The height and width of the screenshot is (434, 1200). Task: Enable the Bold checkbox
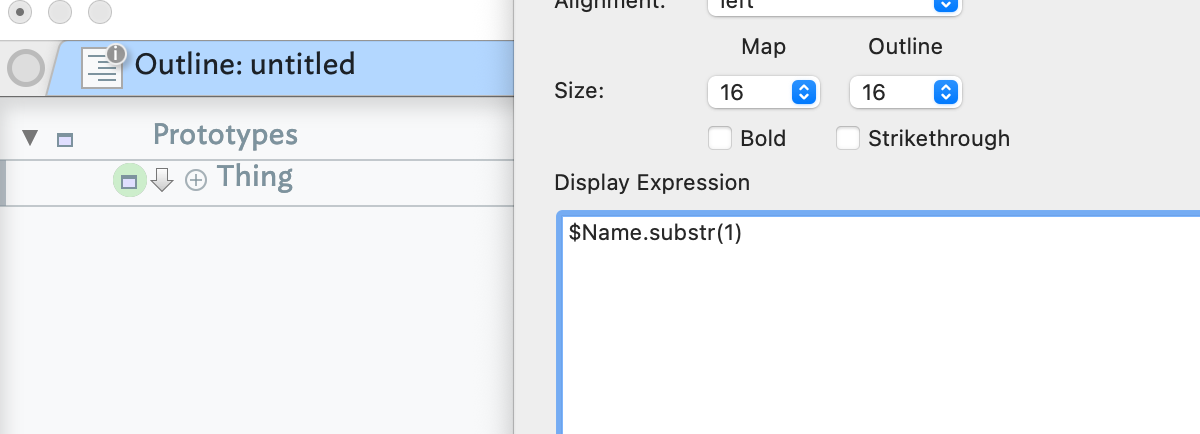(720, 138)
